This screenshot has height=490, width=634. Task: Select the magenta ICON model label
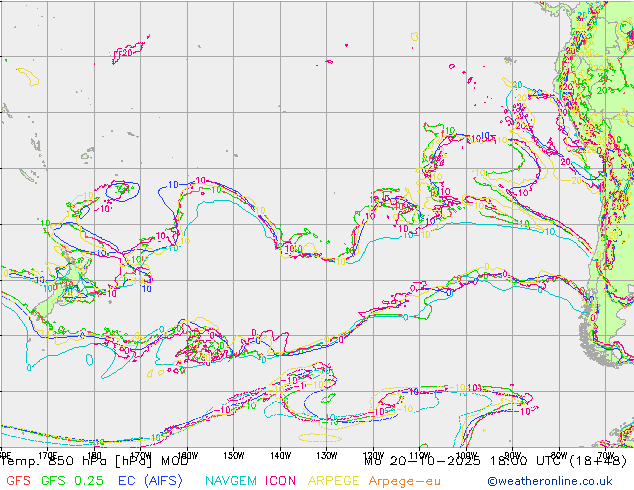(x=280, y=481)
